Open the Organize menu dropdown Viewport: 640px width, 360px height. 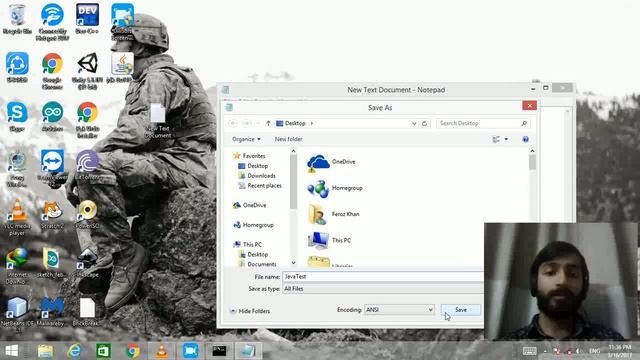[x=246, y=139]
